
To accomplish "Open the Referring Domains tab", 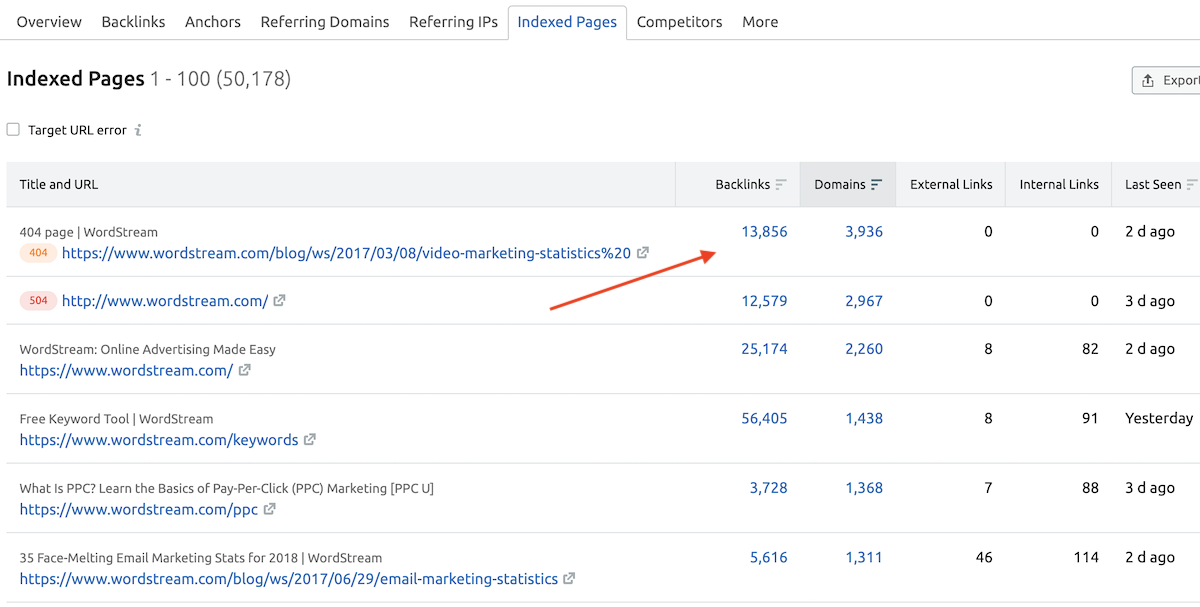I will (x=324, y=21).
